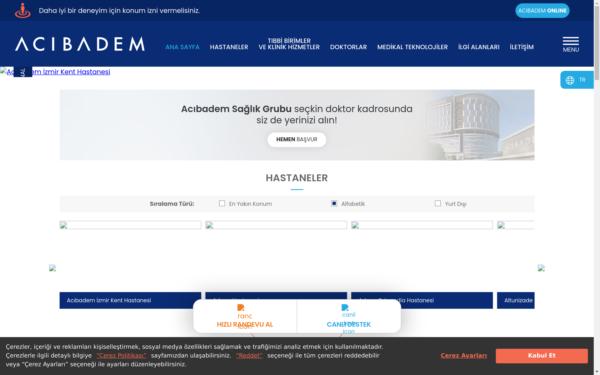Open the Çerez Politikası link
The image size is (600, 375).
coord(122,355)
